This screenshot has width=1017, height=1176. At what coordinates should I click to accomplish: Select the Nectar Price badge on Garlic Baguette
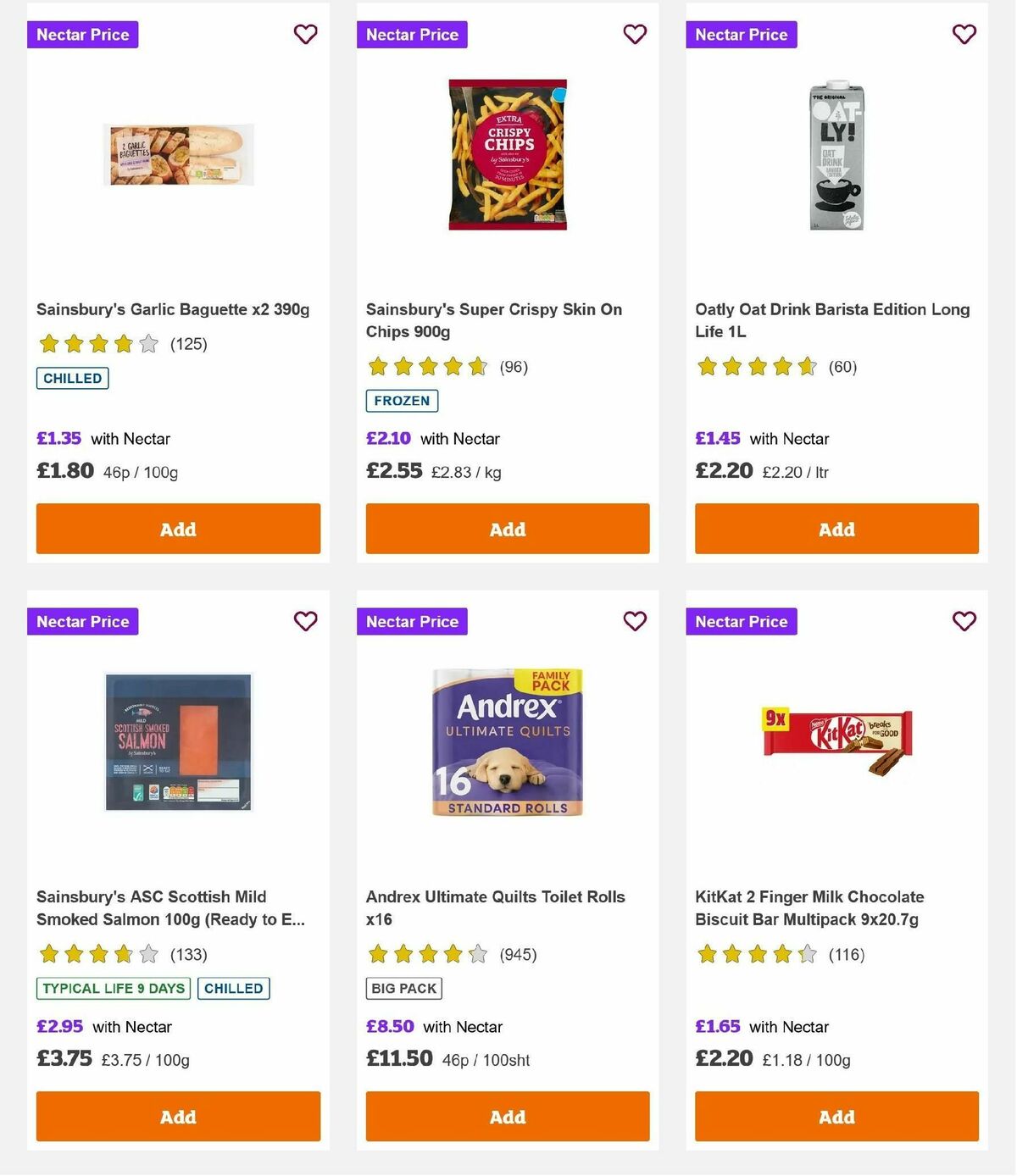coord(82,35)
